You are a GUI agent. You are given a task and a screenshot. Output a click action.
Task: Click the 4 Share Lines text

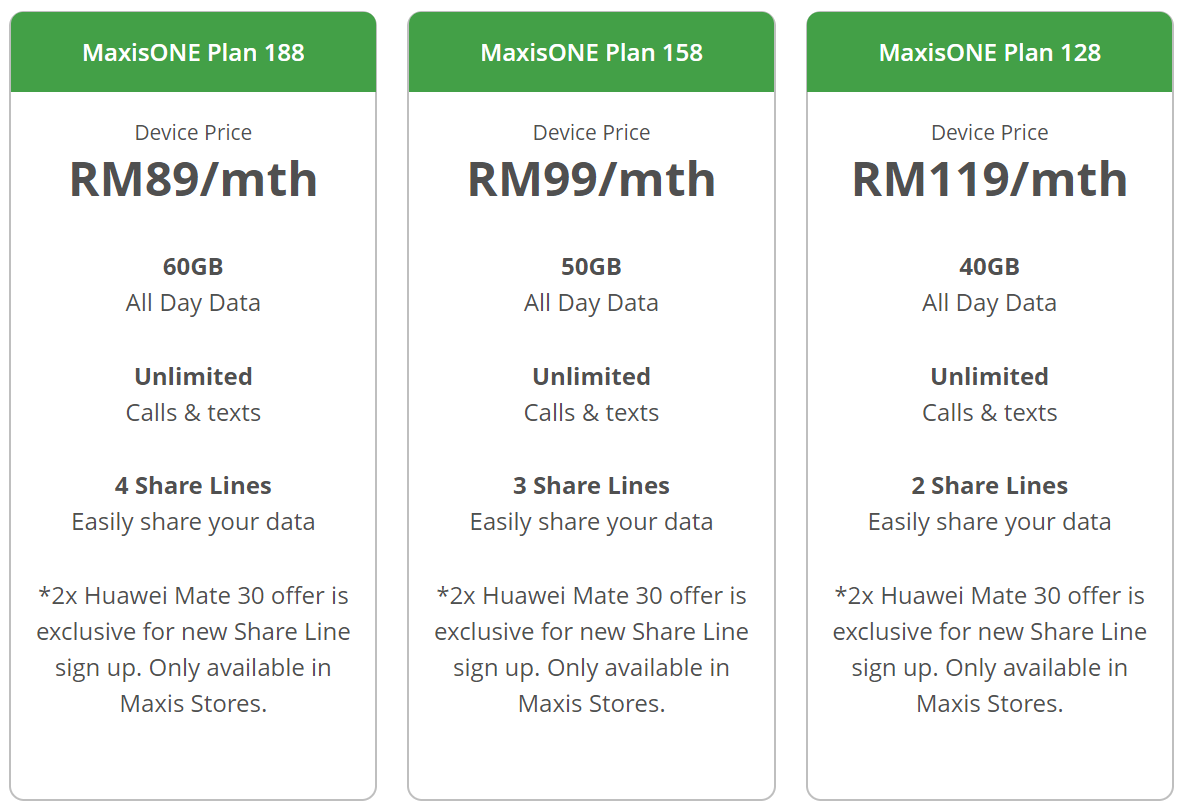pyautogui.click(x=193, y=486)
